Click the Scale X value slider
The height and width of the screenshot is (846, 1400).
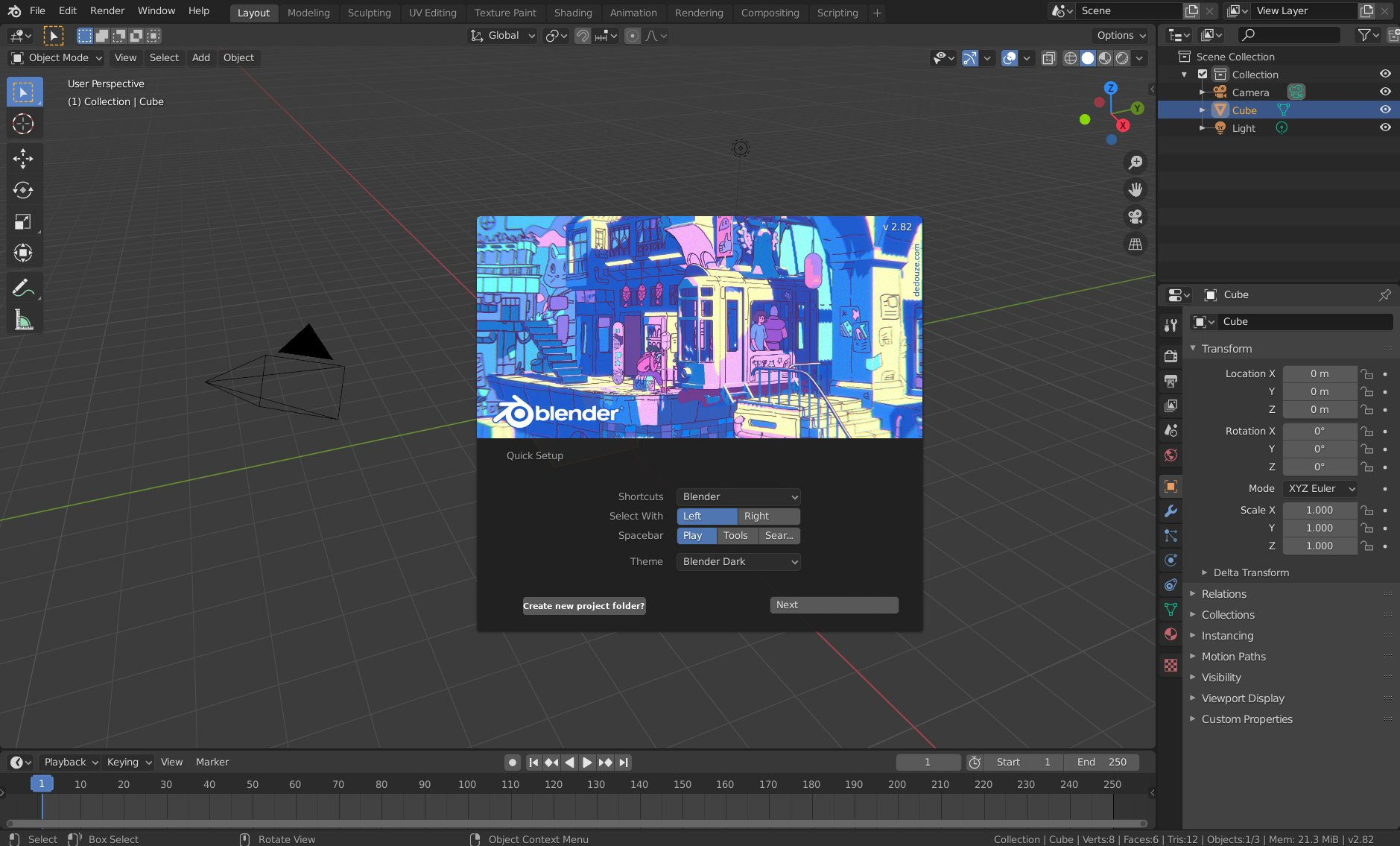[x=1320, y=510]
